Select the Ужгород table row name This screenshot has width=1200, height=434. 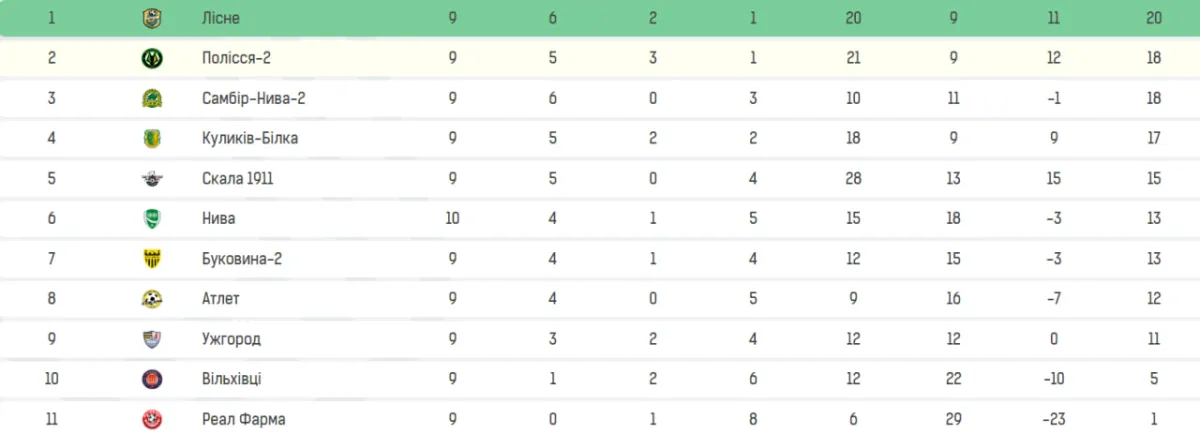point(231,339)
